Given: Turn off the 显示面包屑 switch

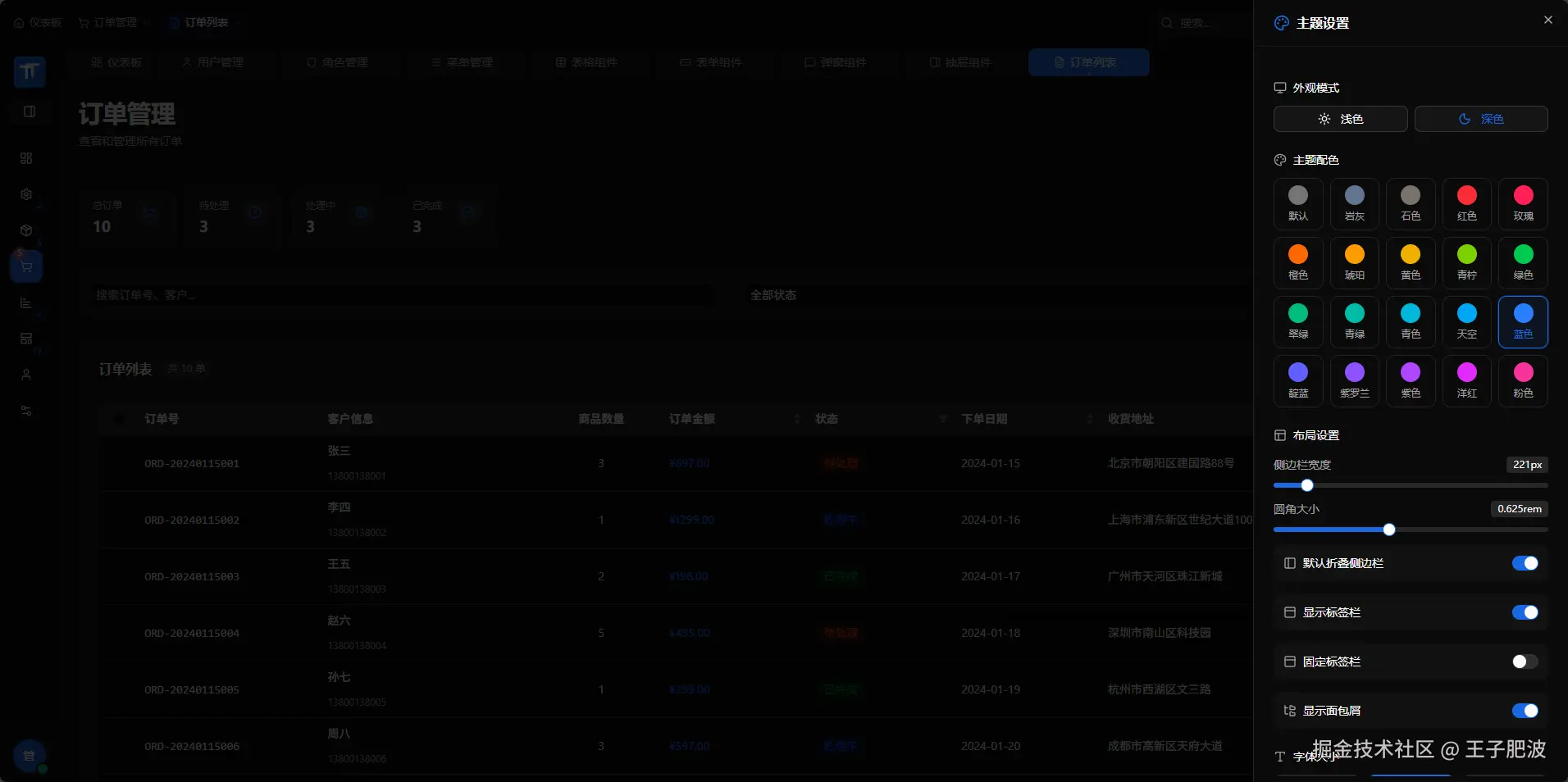Looking at the screenshot, I should [x=1525, y=711].
